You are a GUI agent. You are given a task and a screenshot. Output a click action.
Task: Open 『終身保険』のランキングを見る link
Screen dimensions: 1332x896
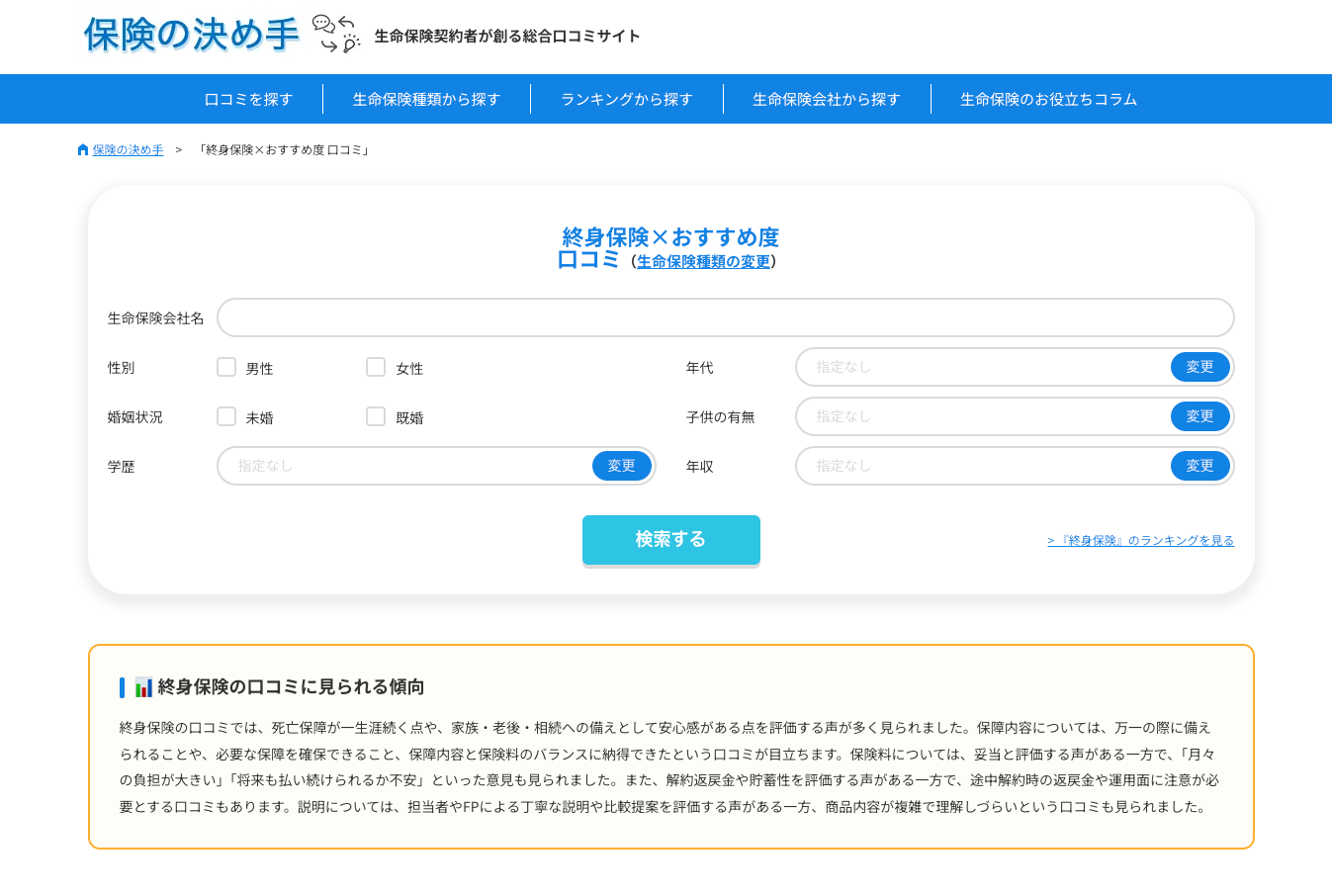1141,541
